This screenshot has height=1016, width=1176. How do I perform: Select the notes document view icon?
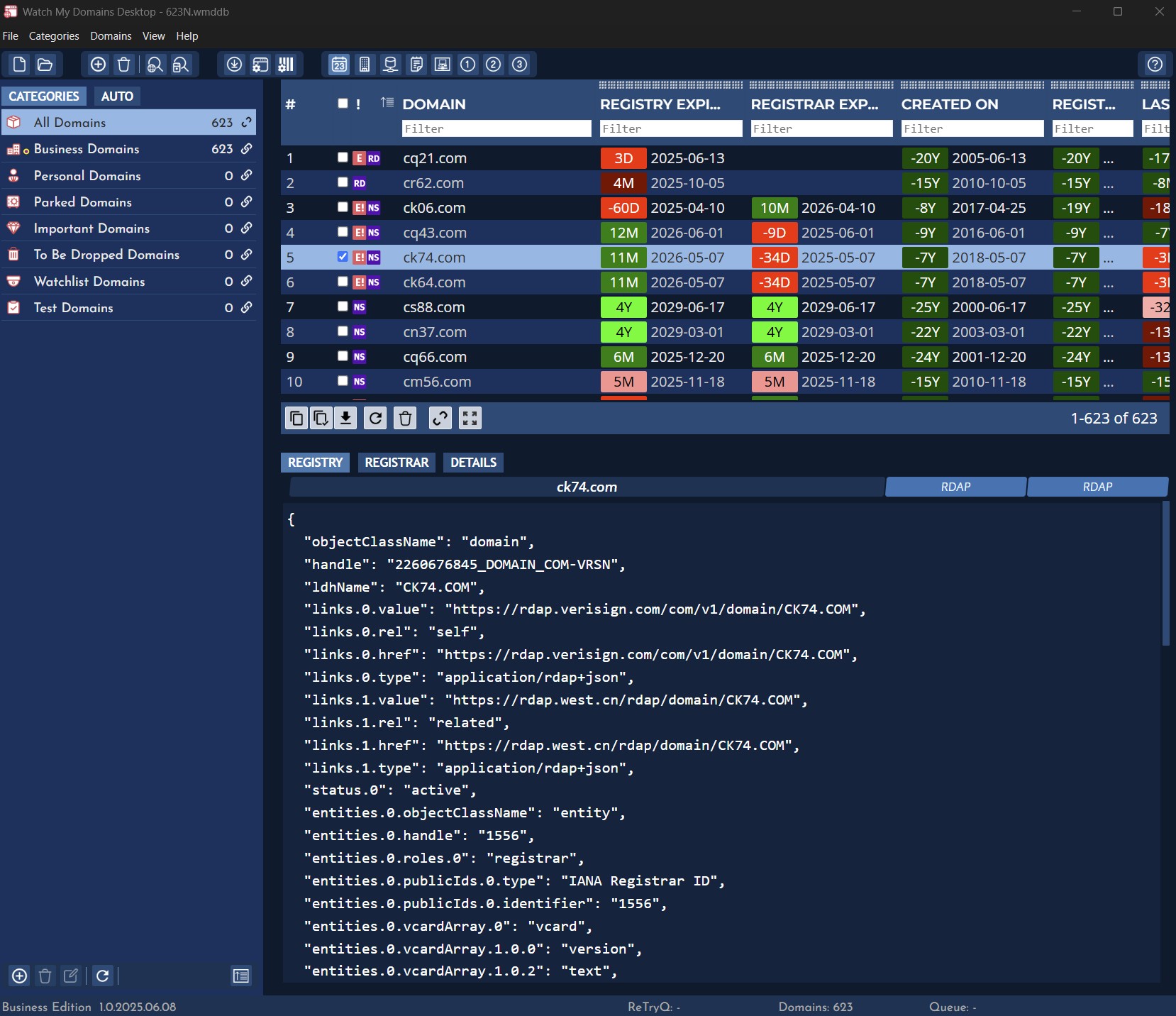tap(416, 65)
